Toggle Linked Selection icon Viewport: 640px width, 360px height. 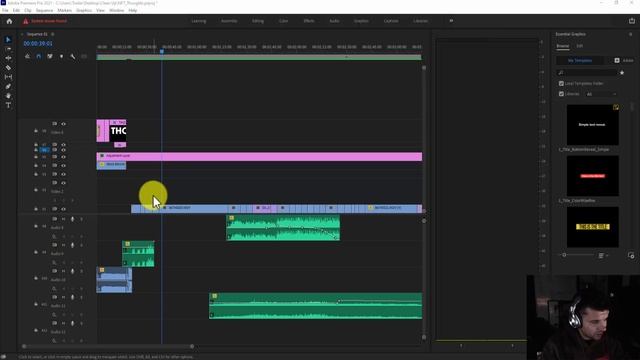click(50, 56)
